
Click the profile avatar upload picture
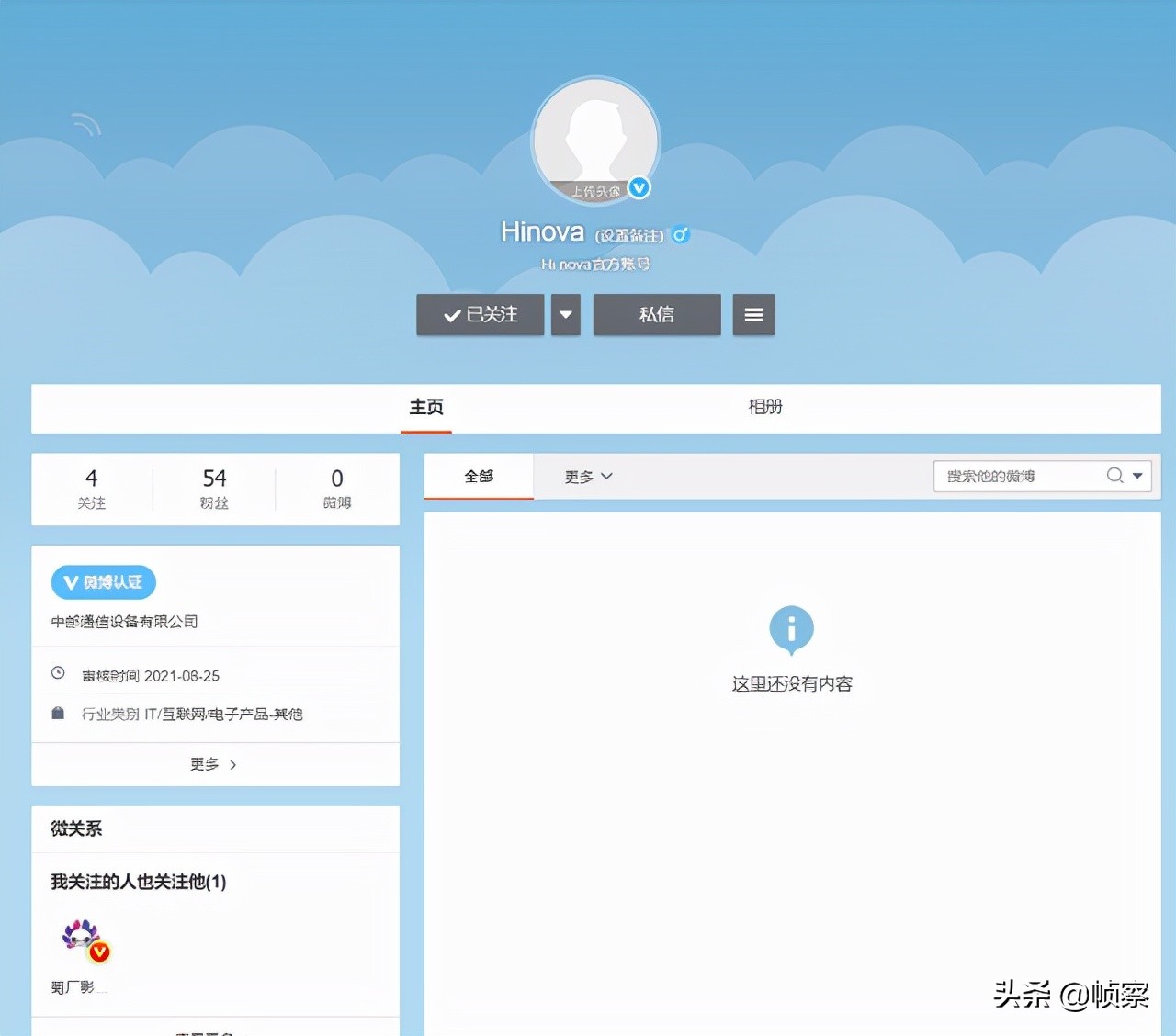(x=595, y=141)
